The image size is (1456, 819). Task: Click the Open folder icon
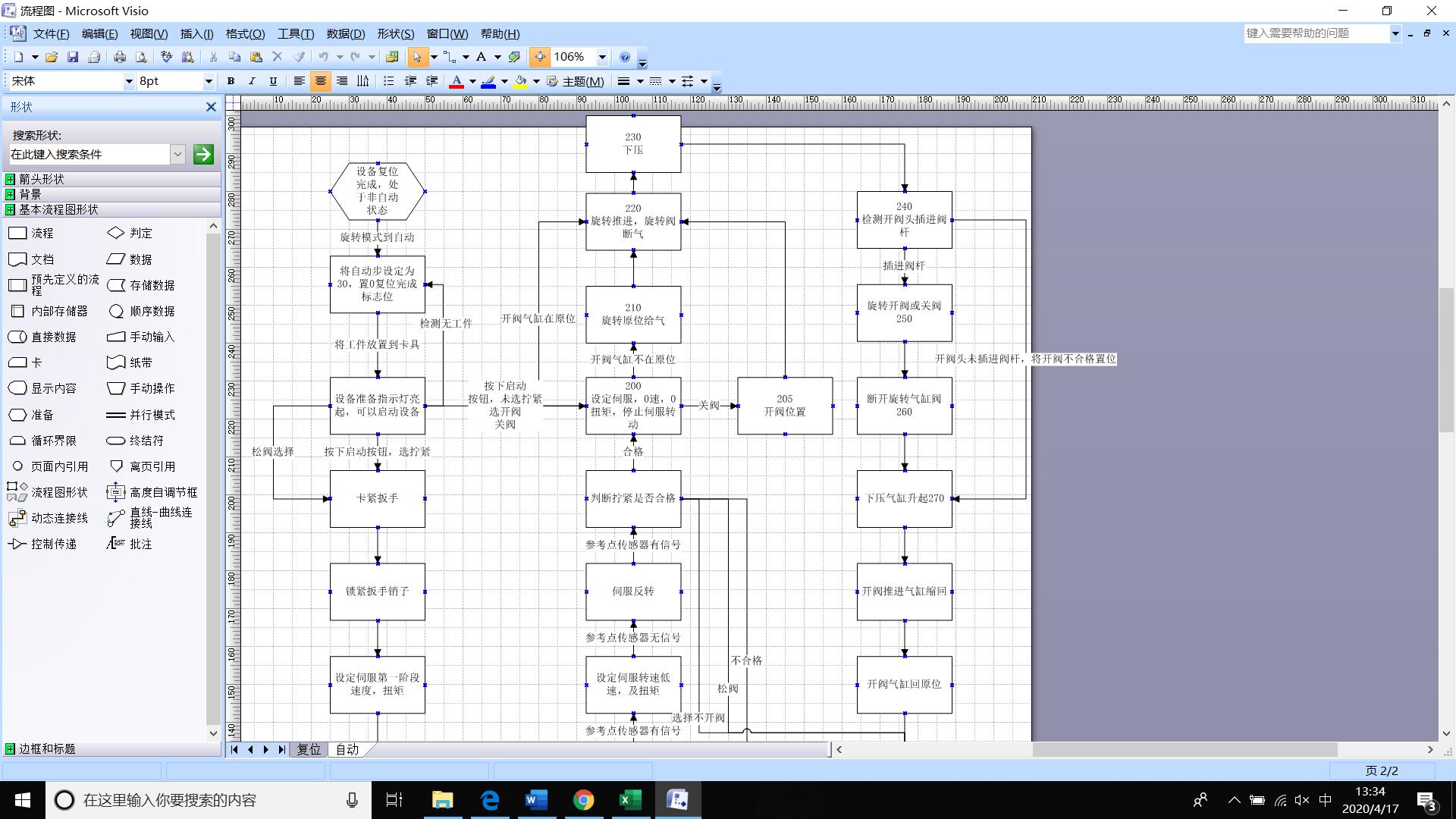coord(52,57)
